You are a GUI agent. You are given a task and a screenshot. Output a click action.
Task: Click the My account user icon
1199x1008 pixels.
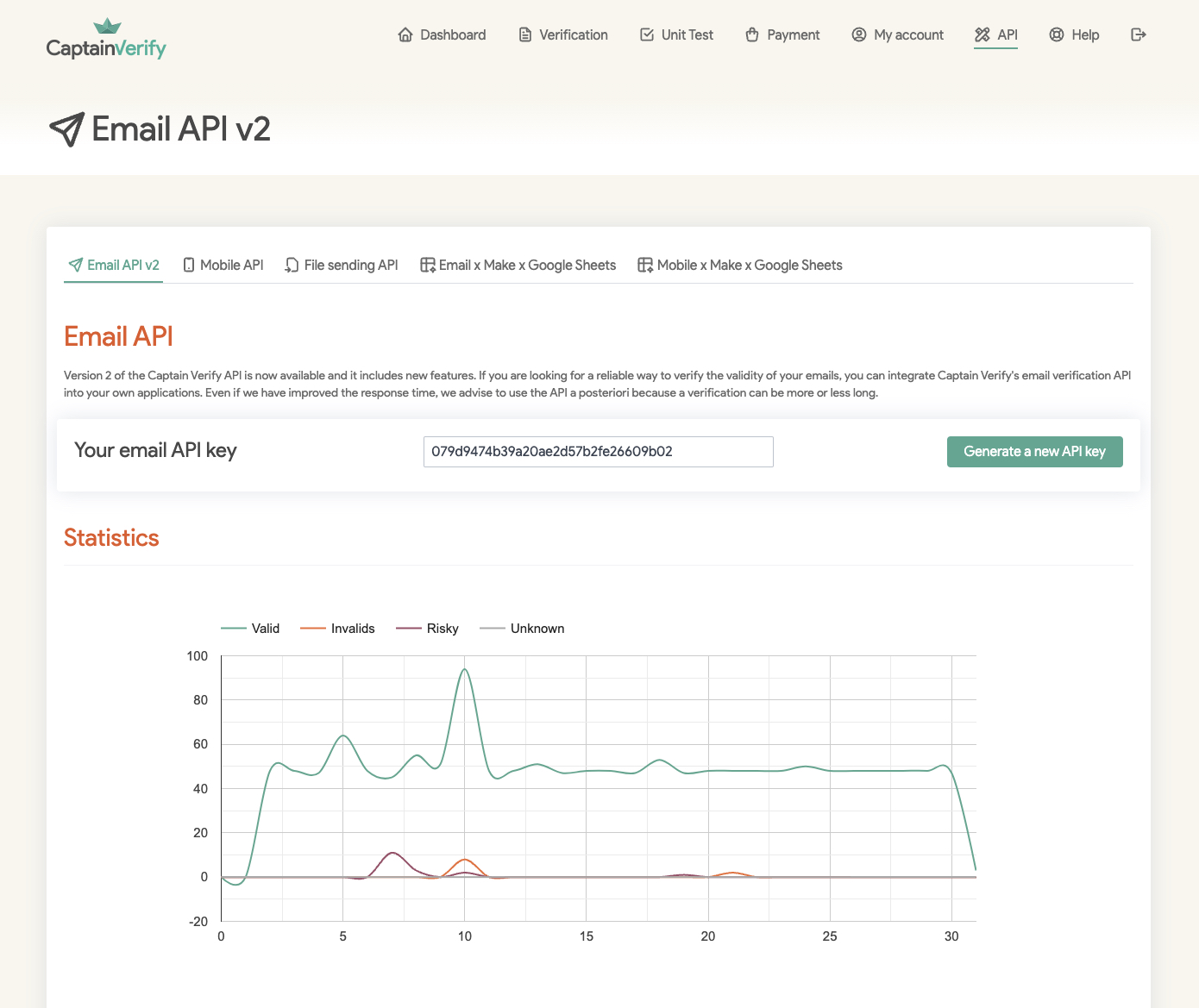pos(859,34)
